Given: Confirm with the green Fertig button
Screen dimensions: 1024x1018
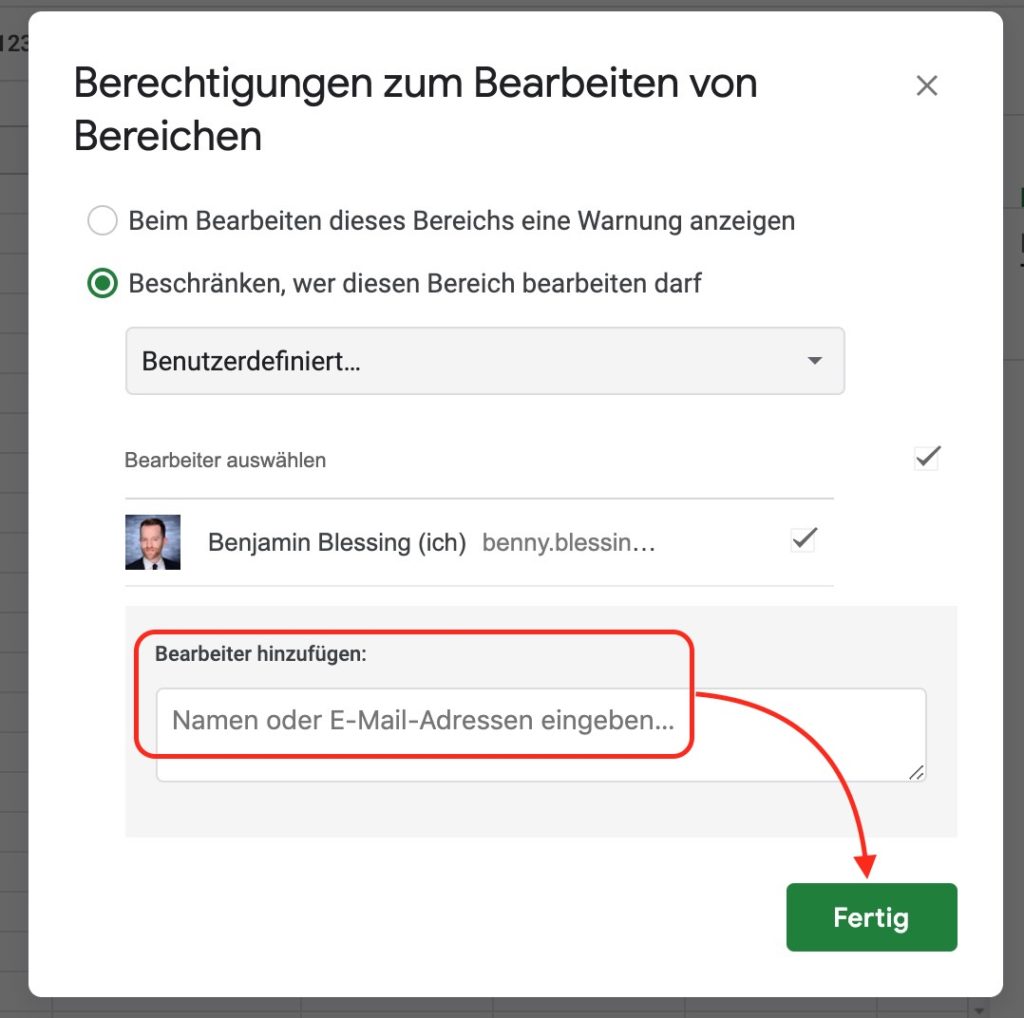Looking at the screenshot, I should pos(871,917).
